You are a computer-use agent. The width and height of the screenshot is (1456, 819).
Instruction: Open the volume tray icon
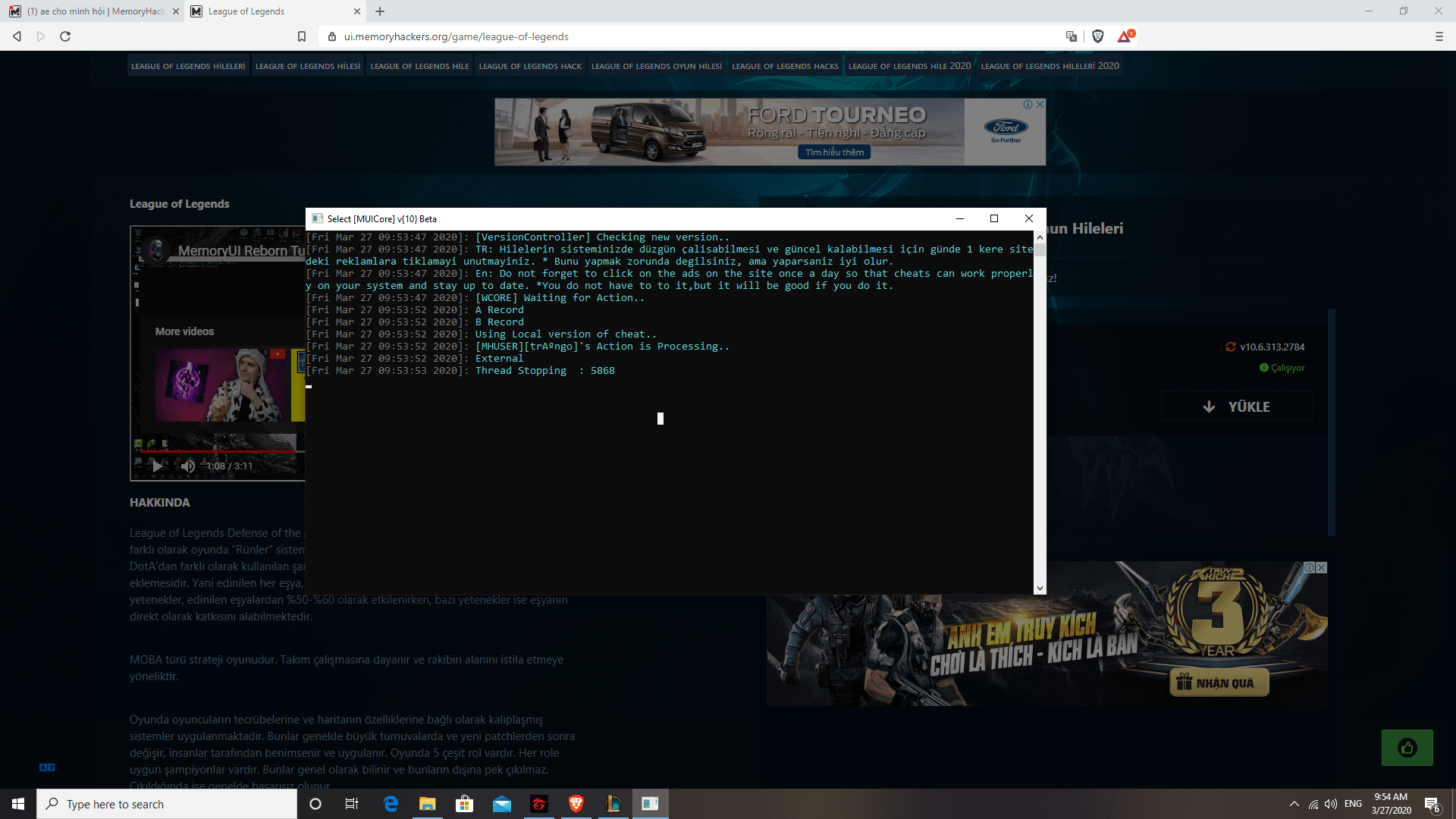tap(1331, 804)
